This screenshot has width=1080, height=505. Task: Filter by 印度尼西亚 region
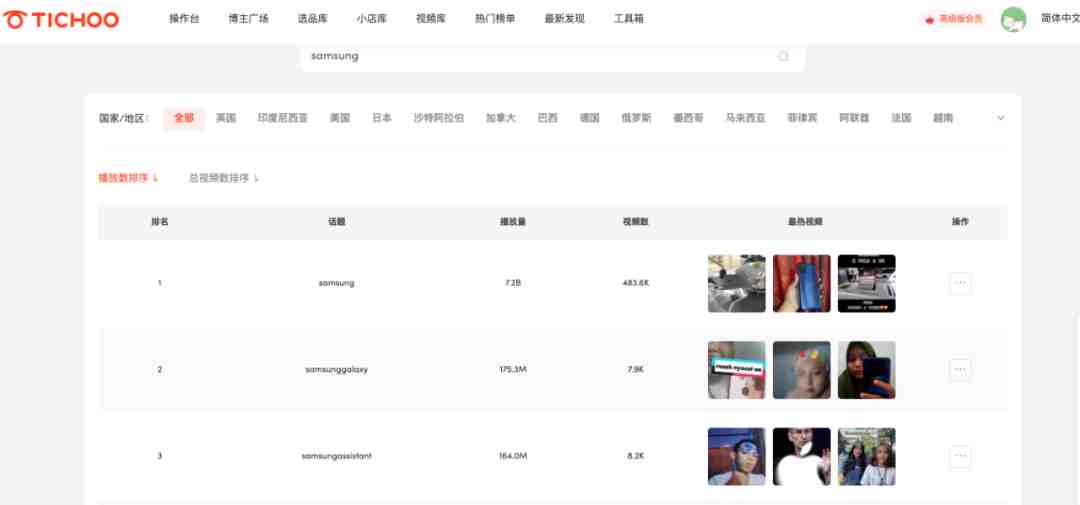pyautogui.click(x=282, y=118)
